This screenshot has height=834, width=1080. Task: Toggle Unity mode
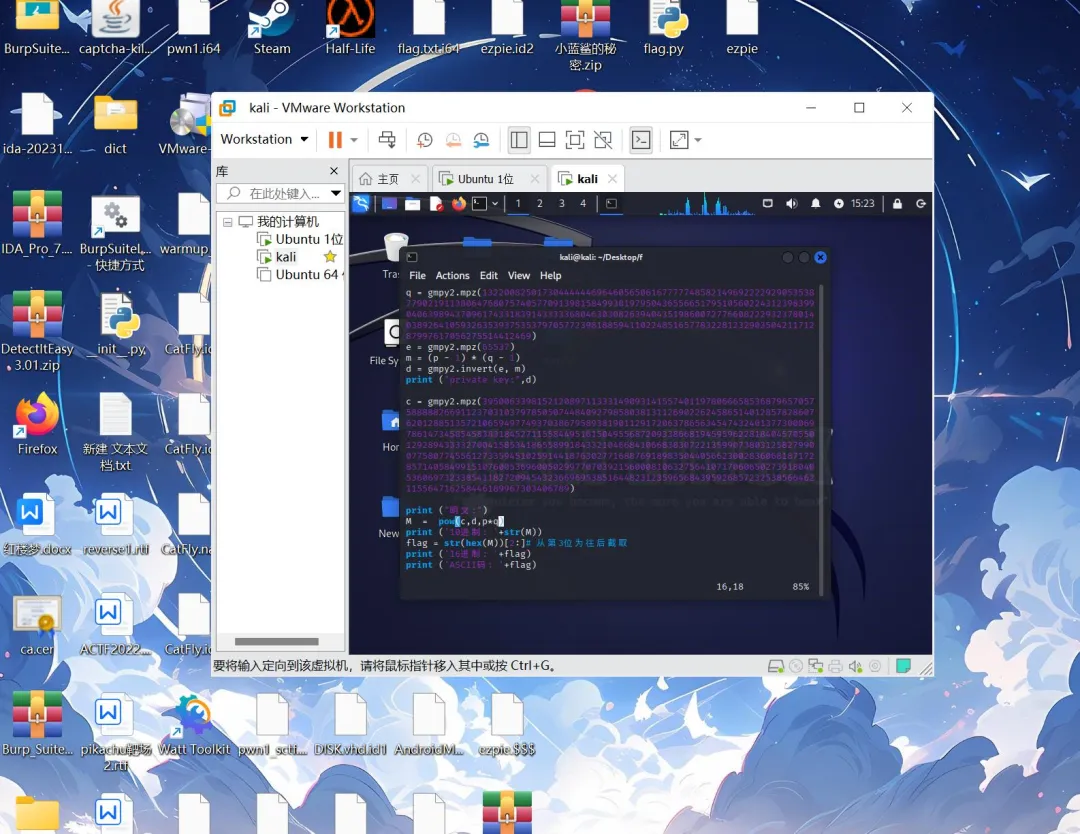(603, 140)
